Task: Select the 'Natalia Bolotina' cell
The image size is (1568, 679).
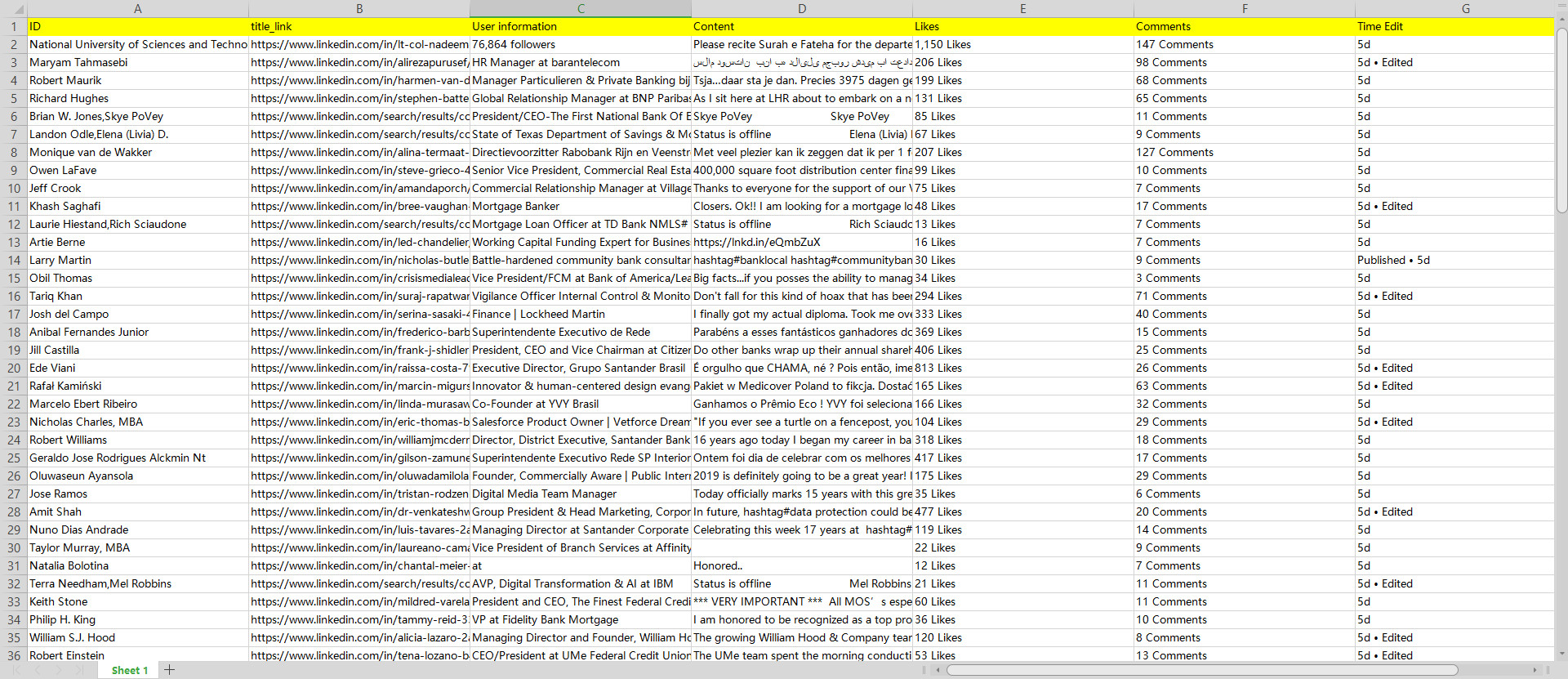Action: pyautogui.click(x=138, y=565)
